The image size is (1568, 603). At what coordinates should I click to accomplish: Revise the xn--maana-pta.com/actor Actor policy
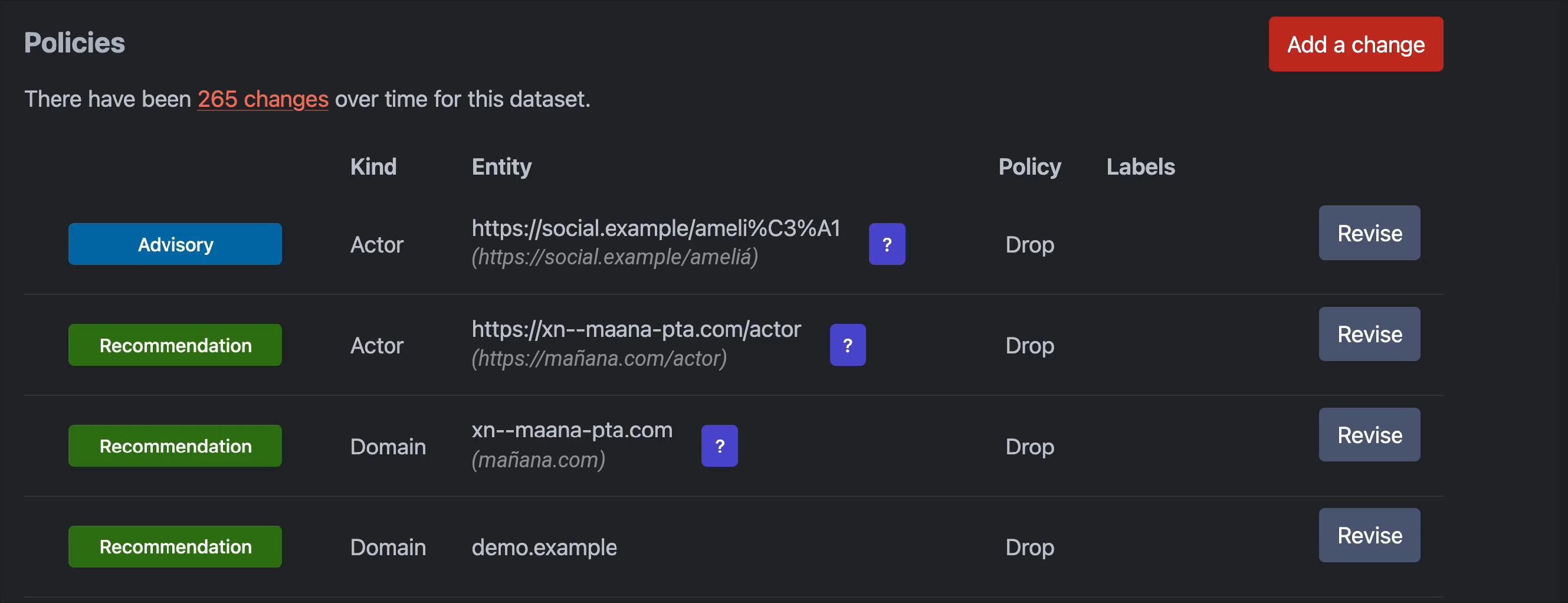1369,334
